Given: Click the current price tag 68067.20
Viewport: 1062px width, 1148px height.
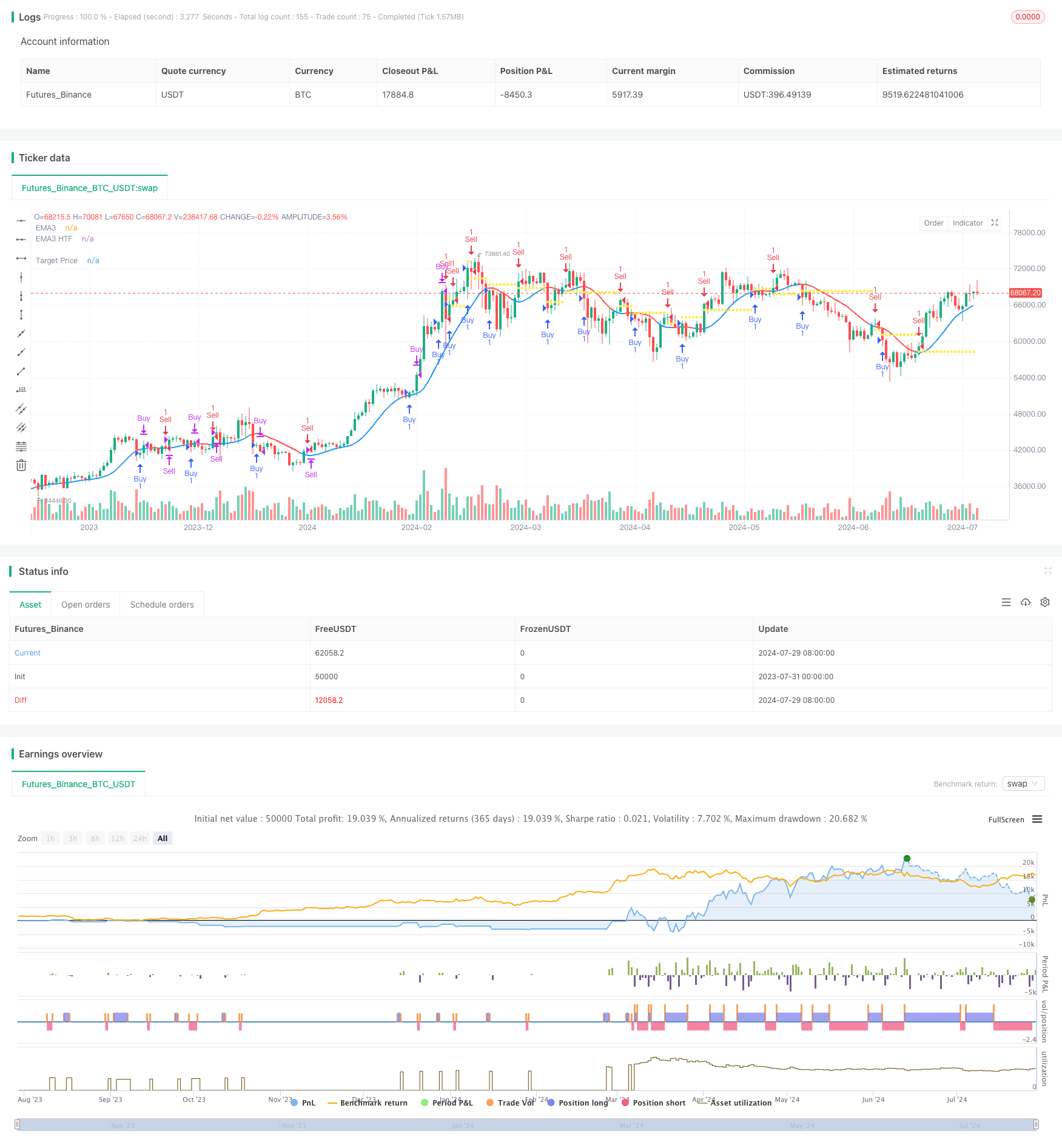Looking at the screenshot, I should tap(1025, 293).
